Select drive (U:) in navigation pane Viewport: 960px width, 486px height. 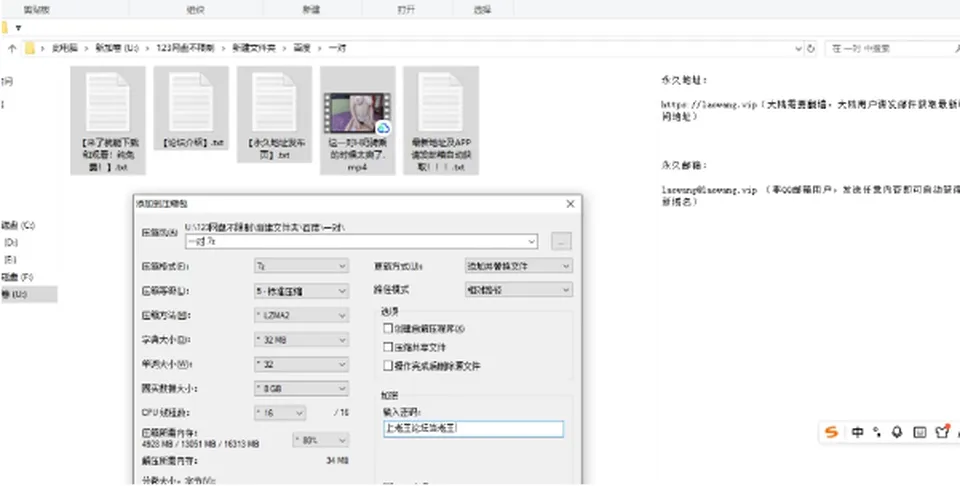[28, 294]
